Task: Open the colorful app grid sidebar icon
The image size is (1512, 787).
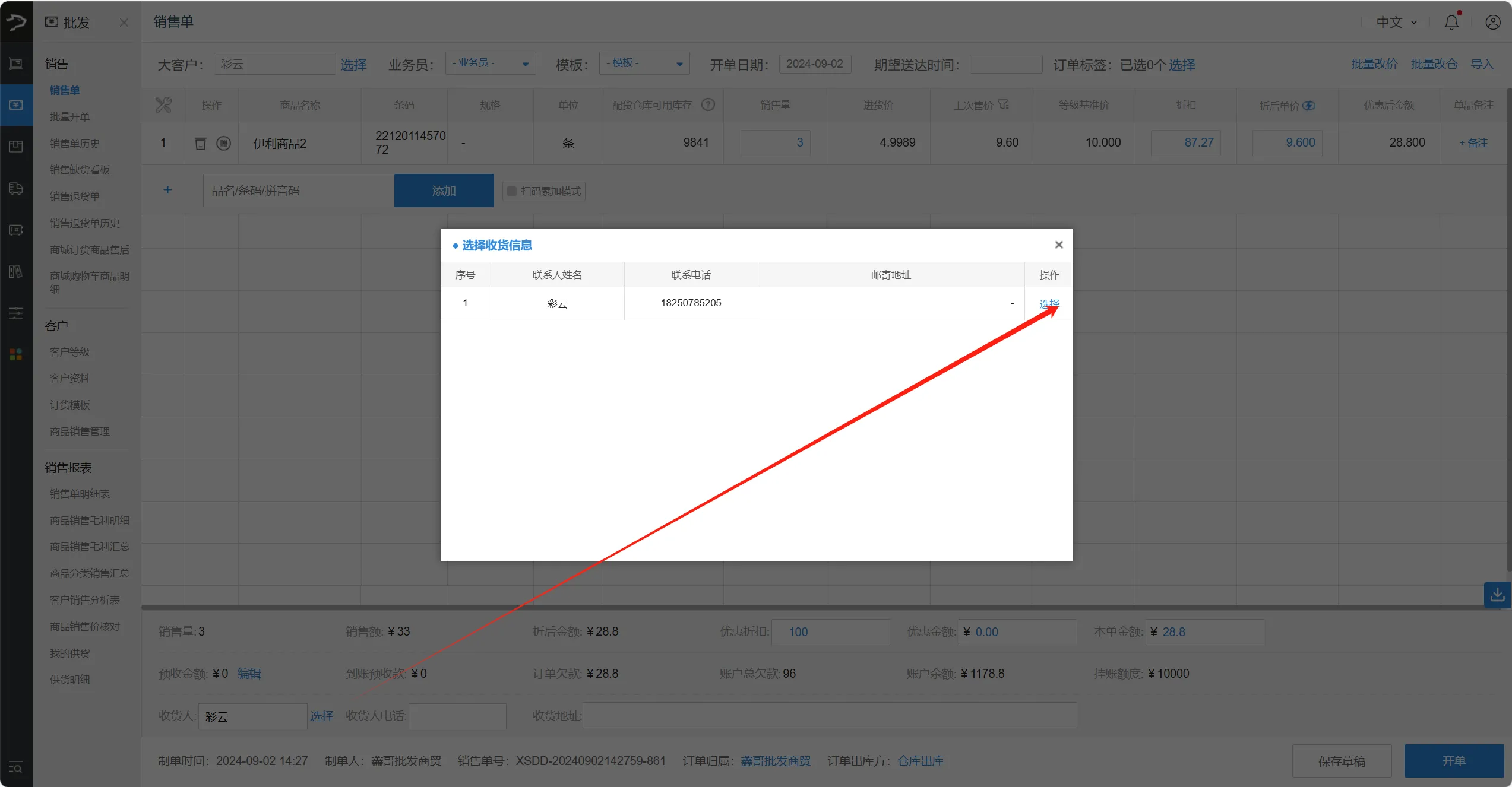Action: coord(15,354)
